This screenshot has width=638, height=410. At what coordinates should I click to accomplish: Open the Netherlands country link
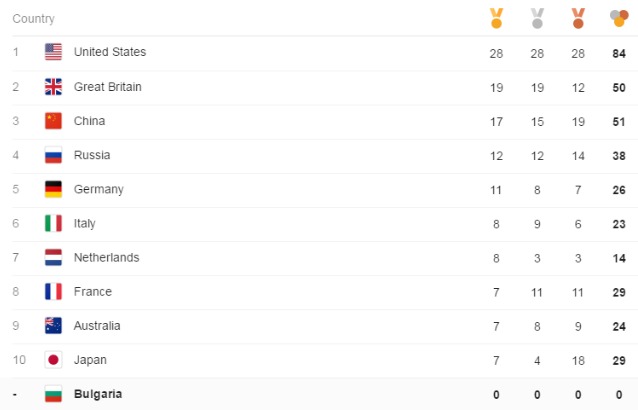point(106,257)
